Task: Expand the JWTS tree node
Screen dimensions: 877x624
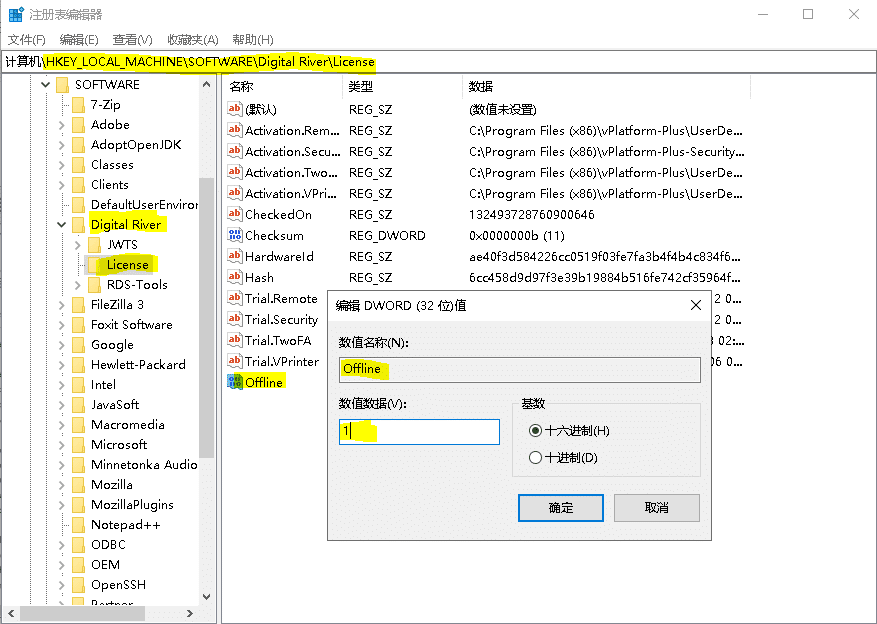Action: [78, 245]
